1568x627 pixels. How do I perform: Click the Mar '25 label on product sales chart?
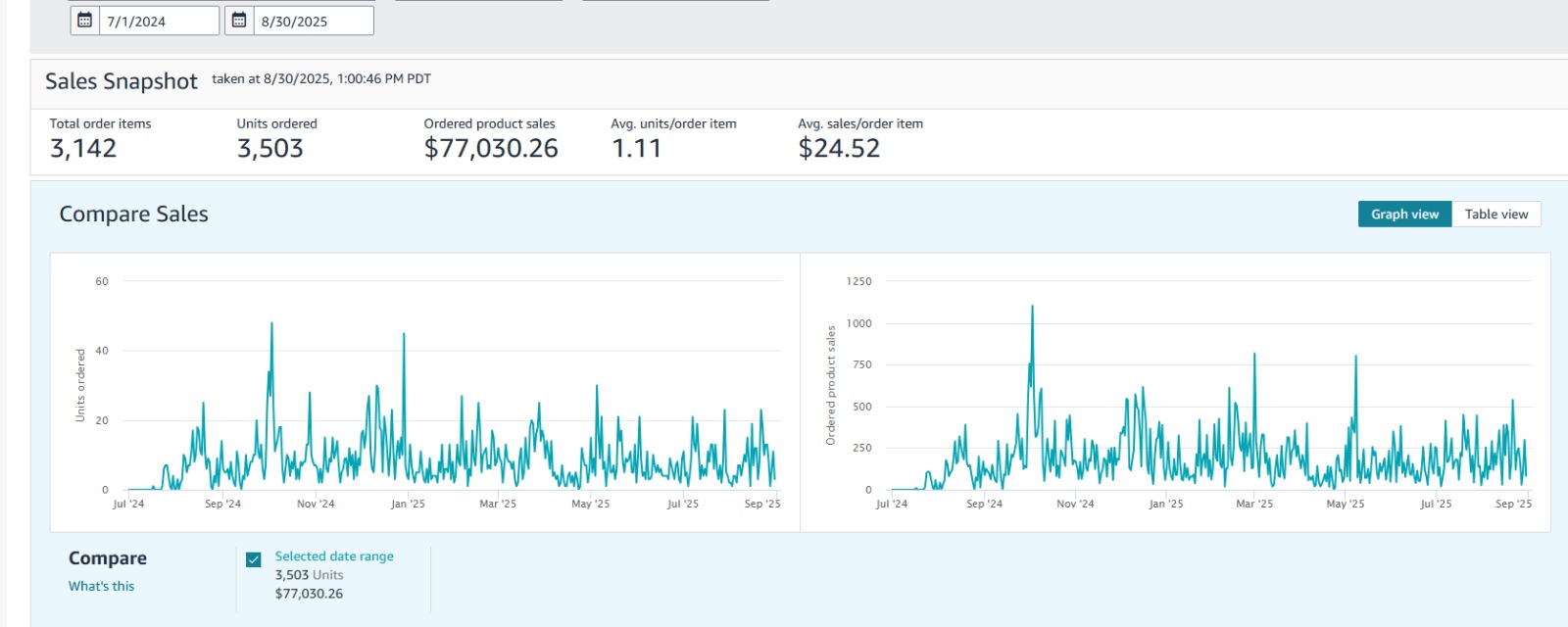click(x=1254, y=504)
